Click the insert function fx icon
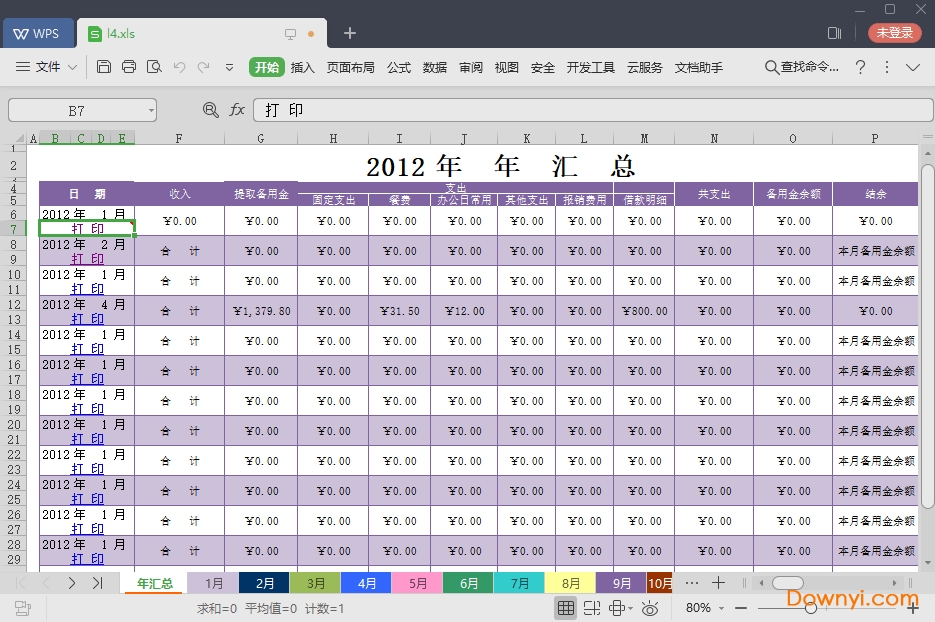The height and width of the screenshot is (622, 935). click(237, 110)
